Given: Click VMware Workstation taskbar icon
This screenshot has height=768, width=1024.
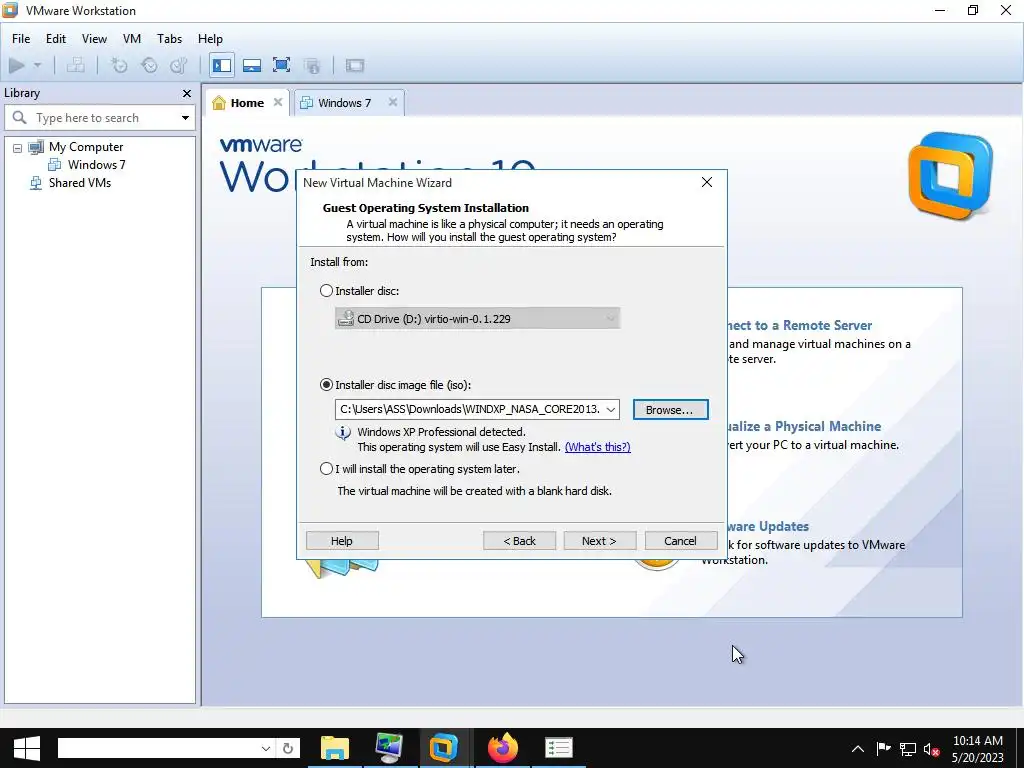Looking at the screenshot, I should tap(443, 748).
